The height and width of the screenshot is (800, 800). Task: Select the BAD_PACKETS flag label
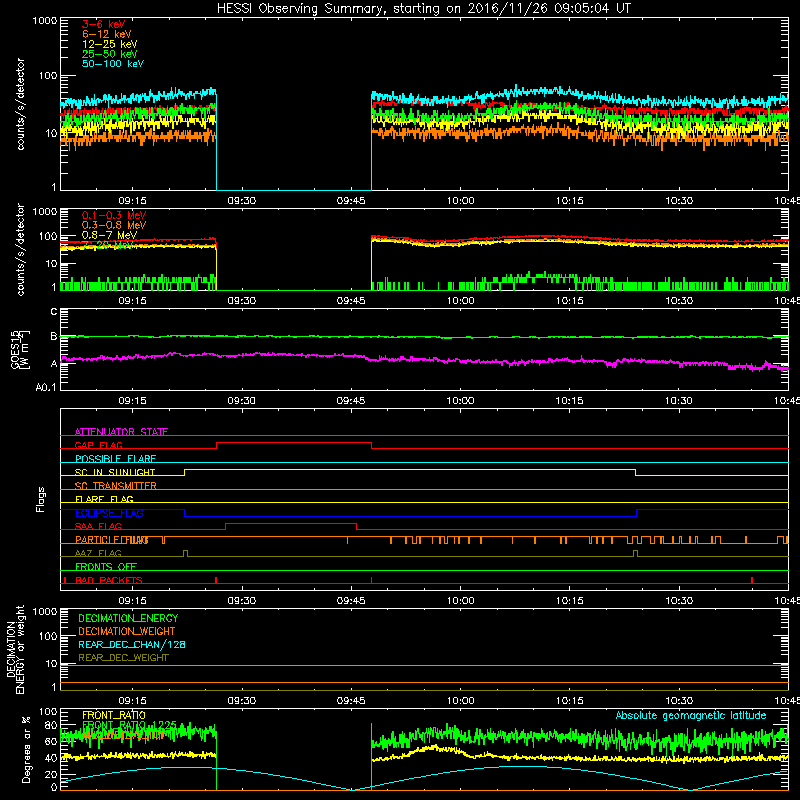point(109,580)
